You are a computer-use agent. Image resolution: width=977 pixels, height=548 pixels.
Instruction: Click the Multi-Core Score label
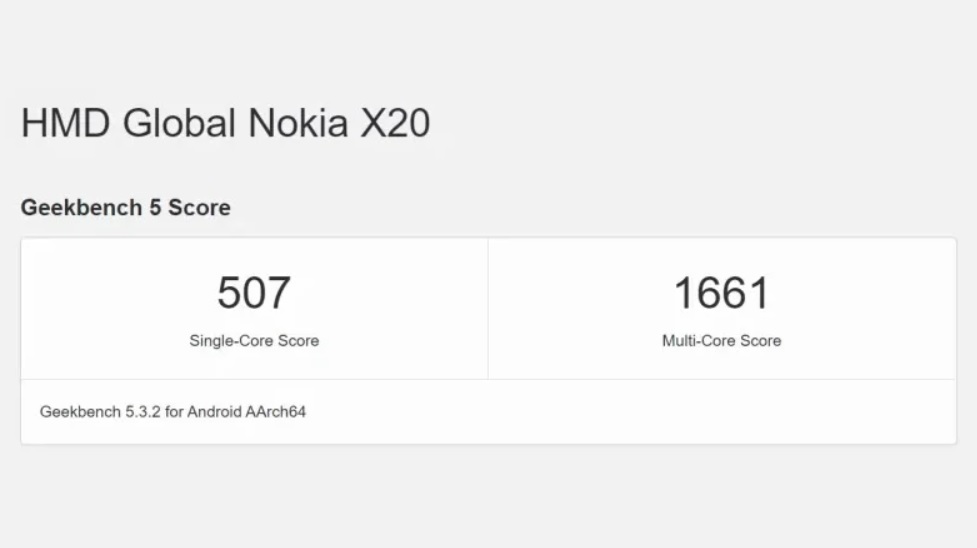coord(721,341)
